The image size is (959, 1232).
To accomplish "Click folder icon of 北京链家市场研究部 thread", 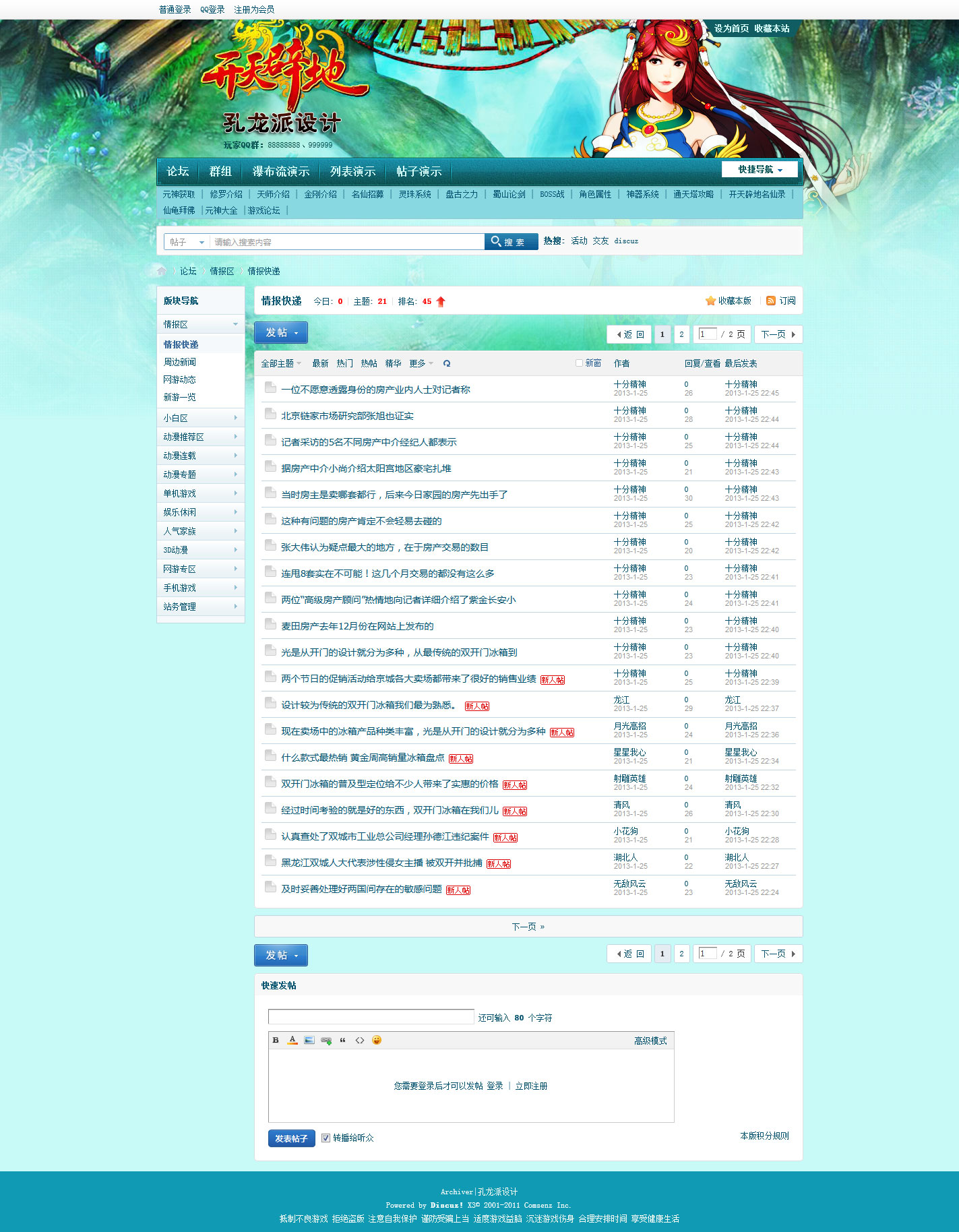I will point(270,414).
